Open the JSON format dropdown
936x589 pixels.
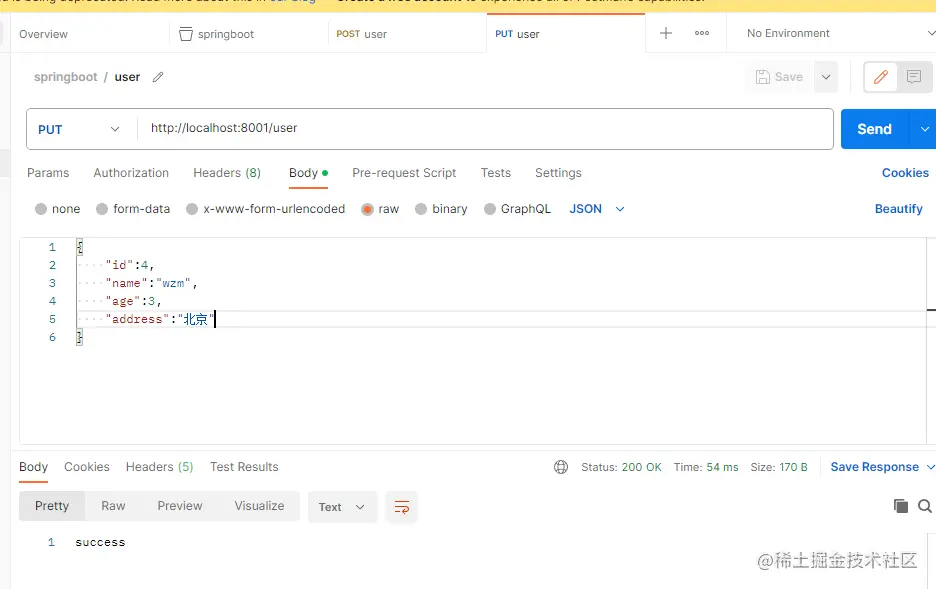[597, 209]
